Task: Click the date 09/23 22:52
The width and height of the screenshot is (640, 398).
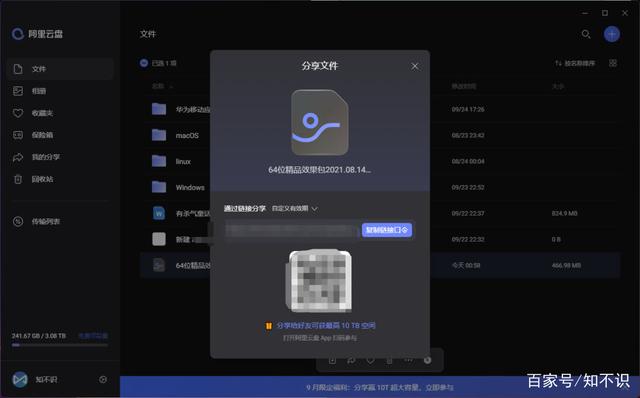Action: click(x=468, y=187)
